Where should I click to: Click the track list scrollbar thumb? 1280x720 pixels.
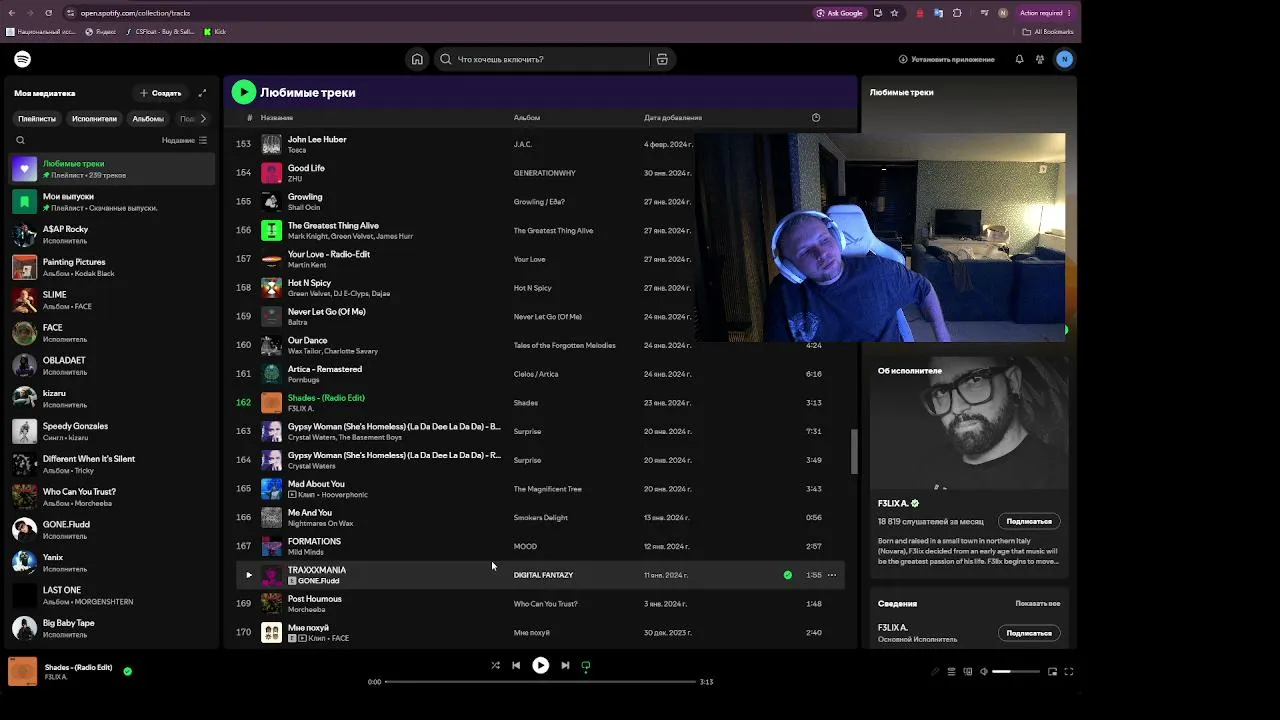tap(853, 452)
